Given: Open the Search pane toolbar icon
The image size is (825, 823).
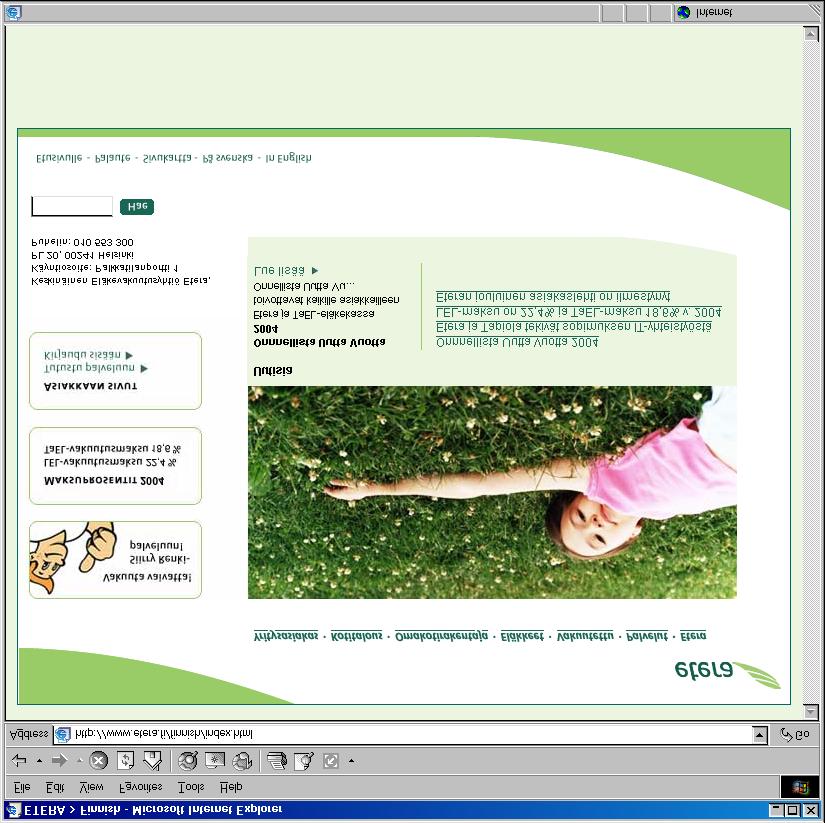Looking at the screenshot, I should click(187, 760).
